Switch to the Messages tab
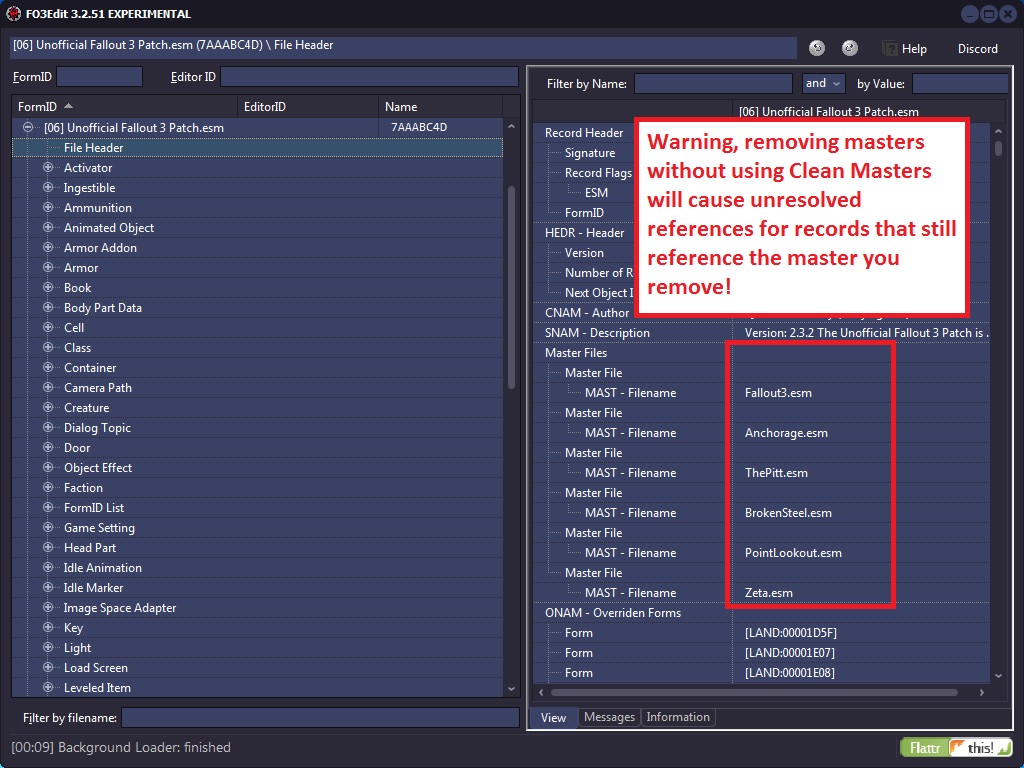 click(609, 717)
